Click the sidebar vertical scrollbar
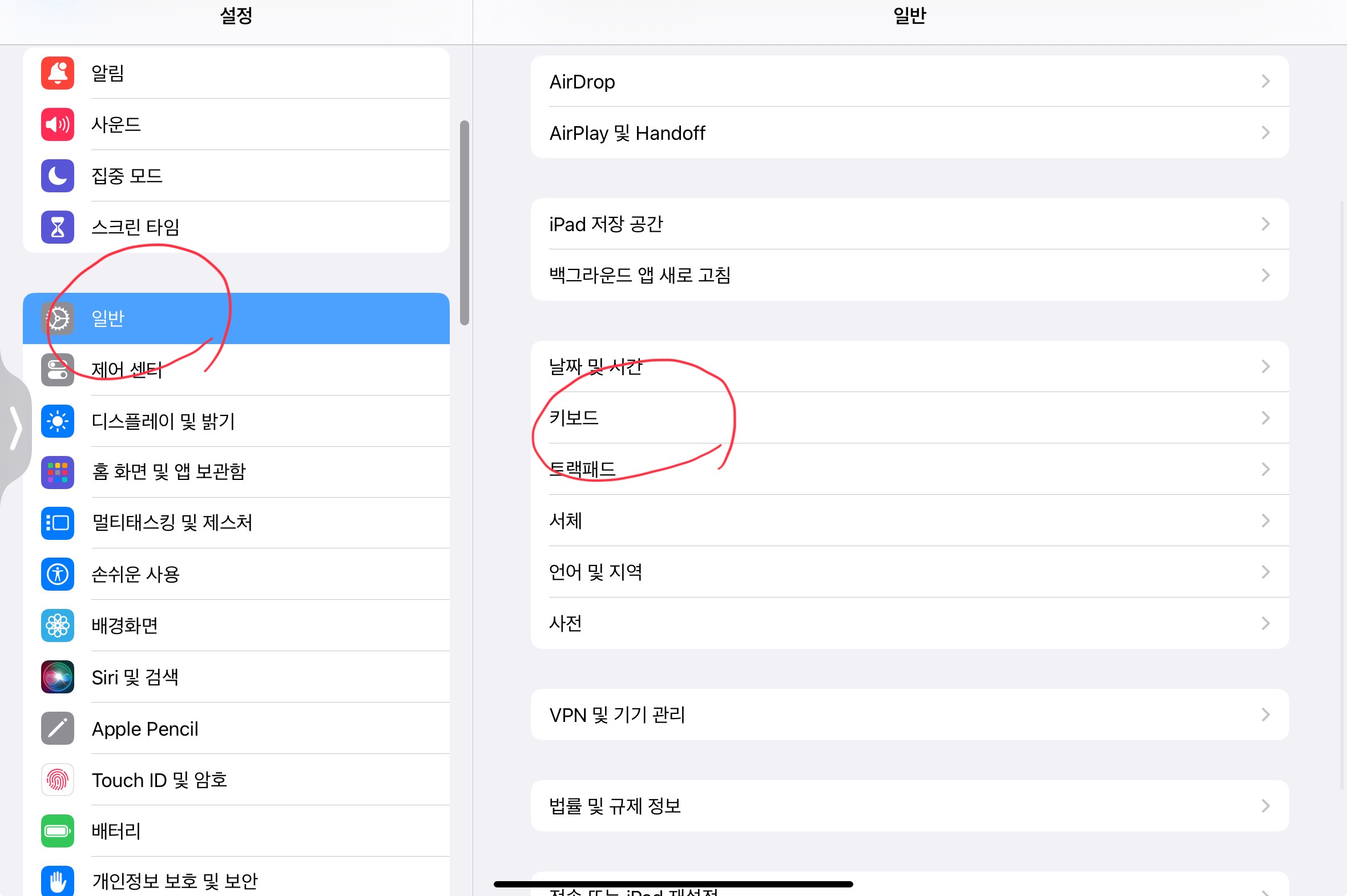 (x=464, y=223)
